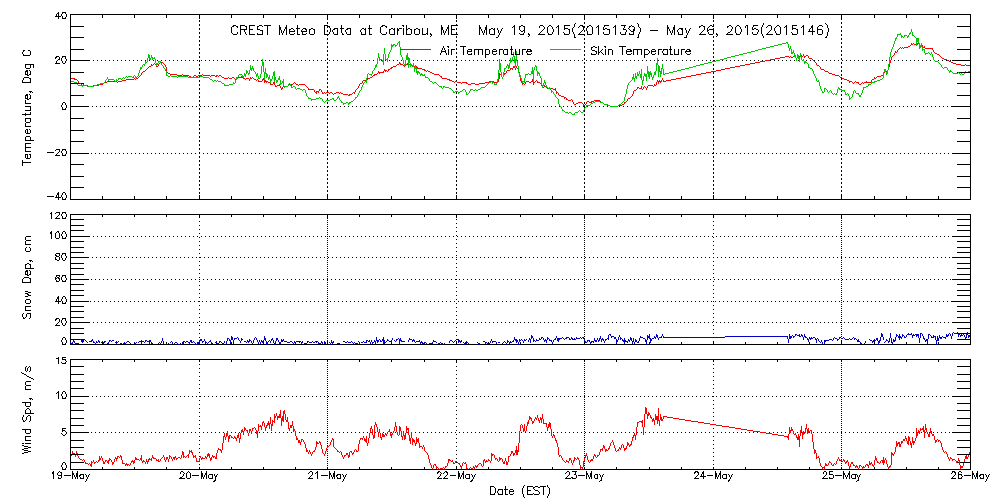Viewport: 1000px width, 500px height.
Task: Select the 22-May date tick label
Action: (456, 477)
